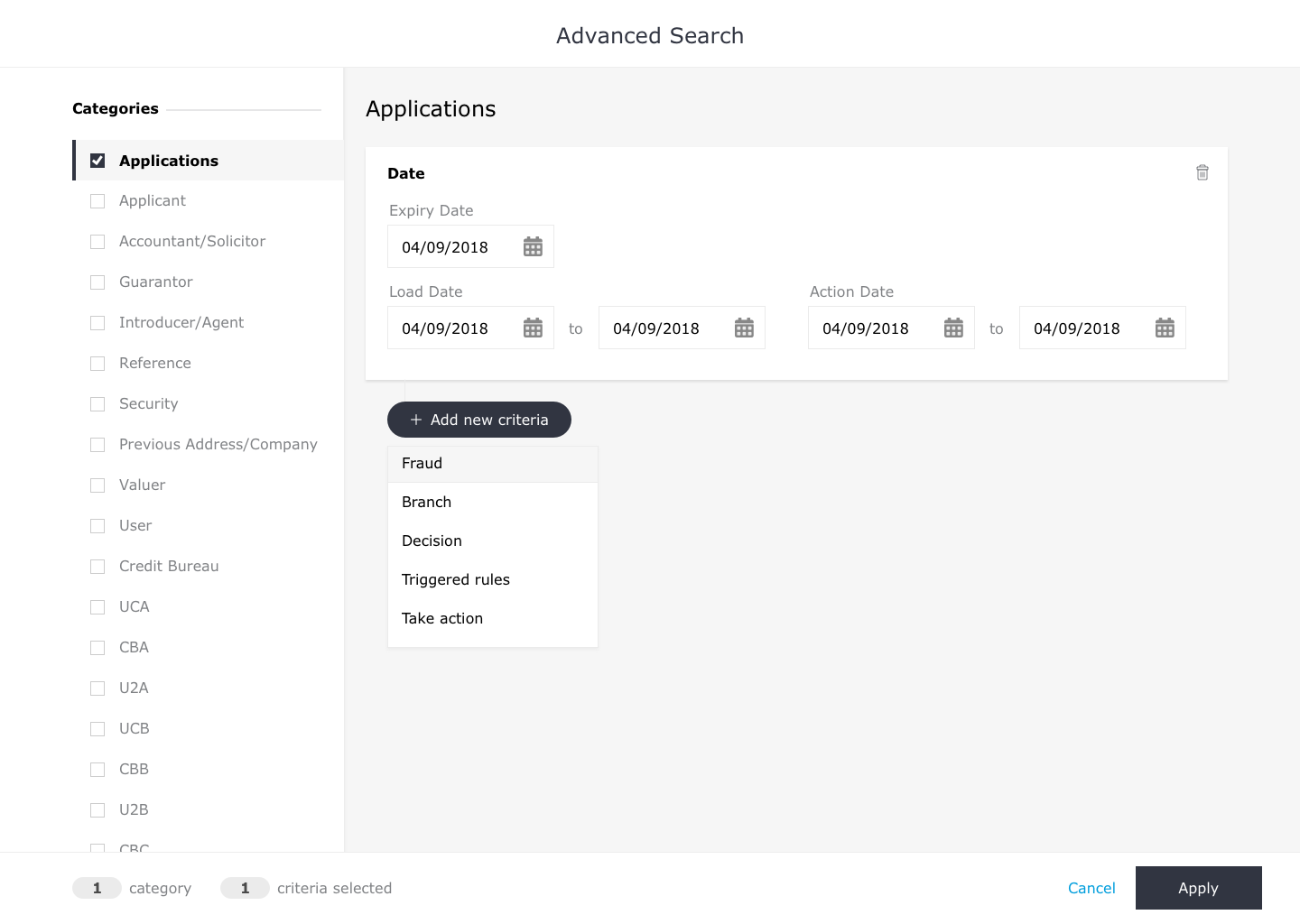Open calendar for Action Date end
1300x924 pixels.
(1165, 328)
